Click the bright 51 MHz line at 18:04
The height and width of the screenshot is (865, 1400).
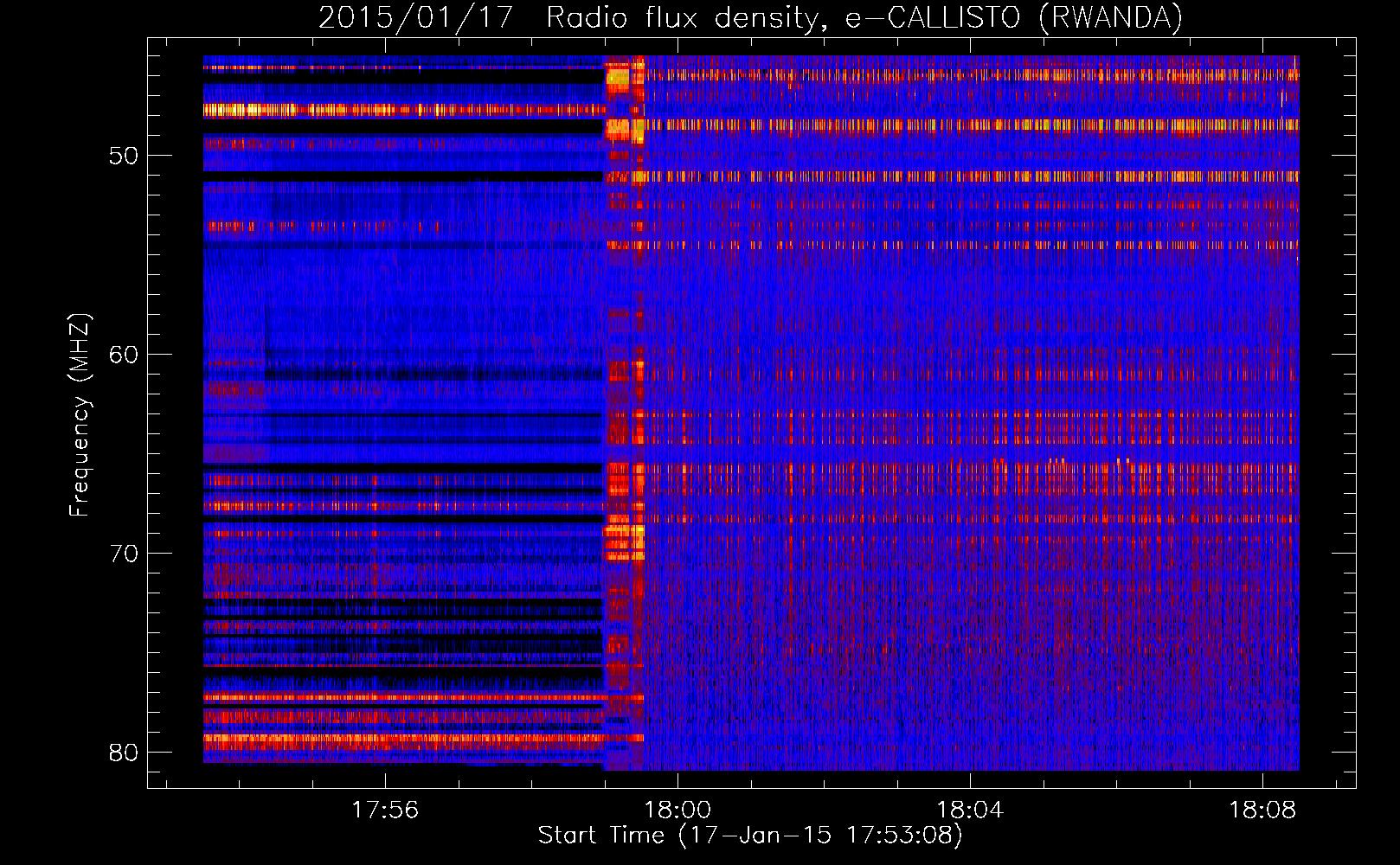(970, 176)
